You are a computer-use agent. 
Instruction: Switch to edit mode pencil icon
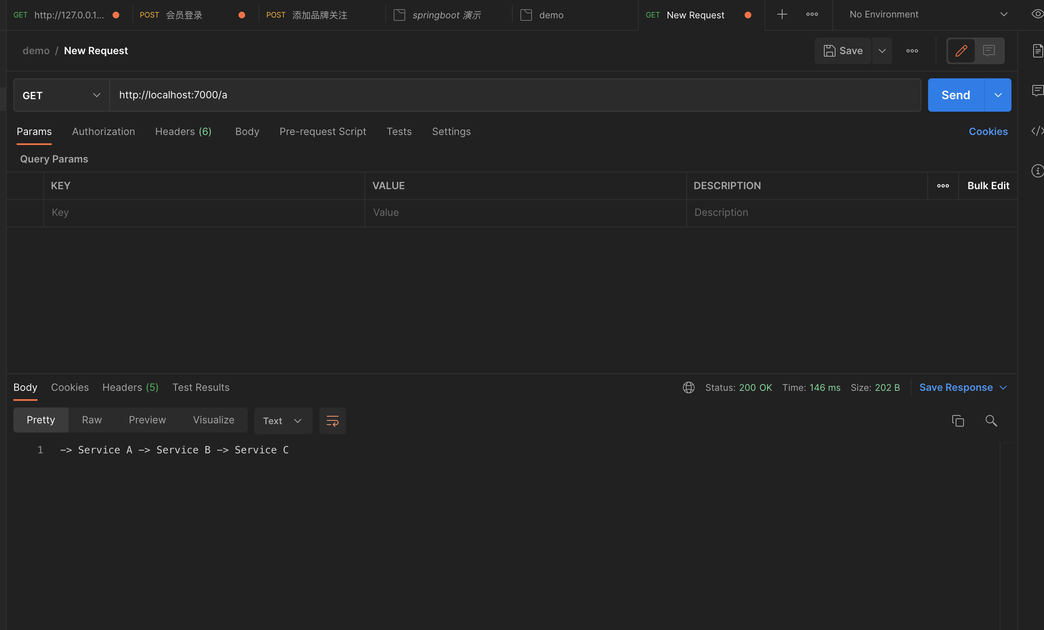point(961,51)
